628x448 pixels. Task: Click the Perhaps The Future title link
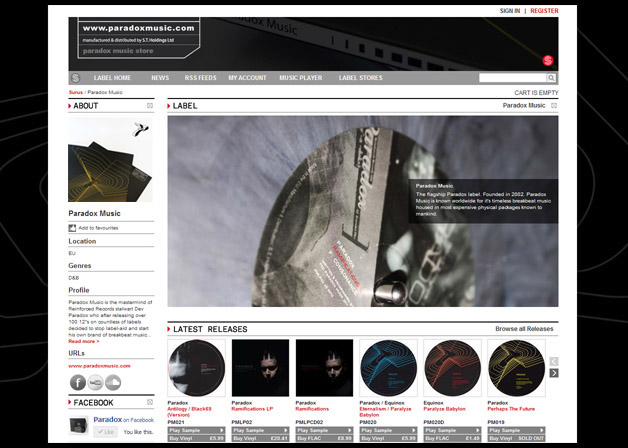tap(511, 409)
